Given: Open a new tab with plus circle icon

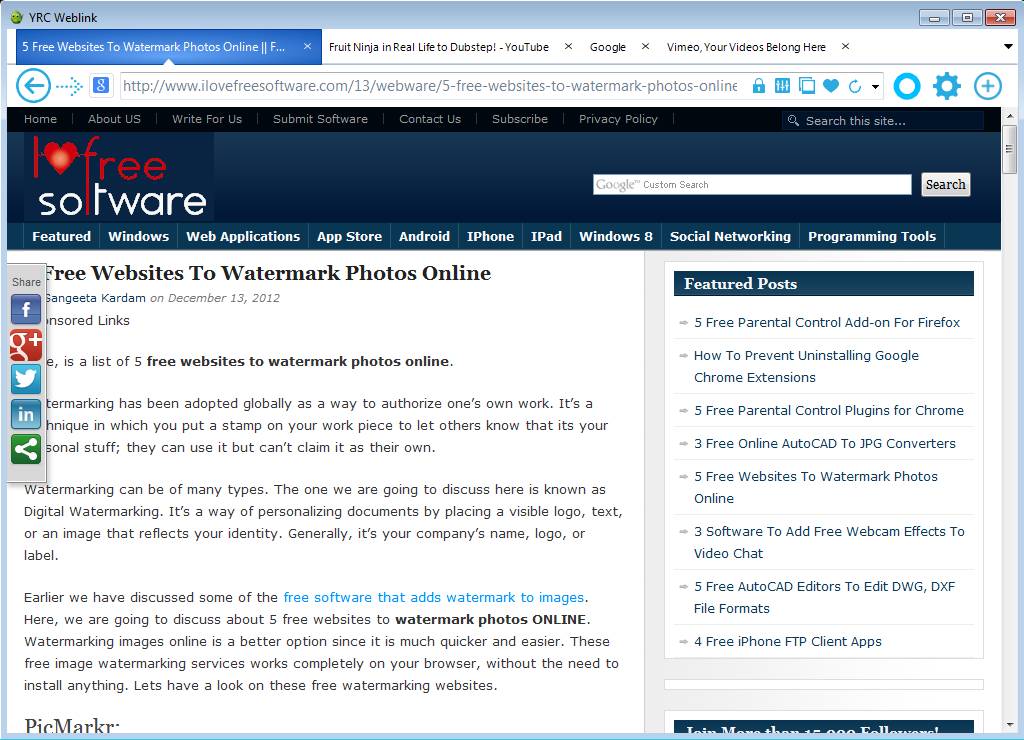Looking at the screenshot, I should tap(987, 86).
